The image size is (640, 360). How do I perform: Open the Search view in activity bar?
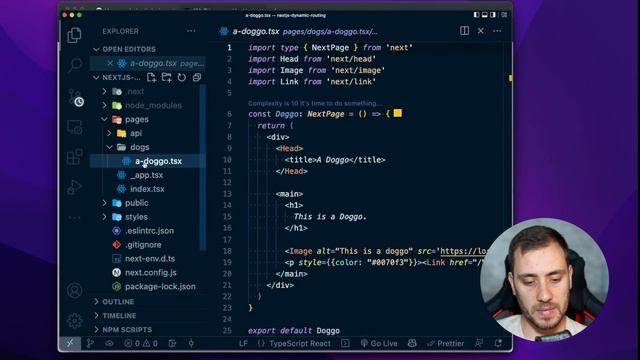(x=75, y=65)
